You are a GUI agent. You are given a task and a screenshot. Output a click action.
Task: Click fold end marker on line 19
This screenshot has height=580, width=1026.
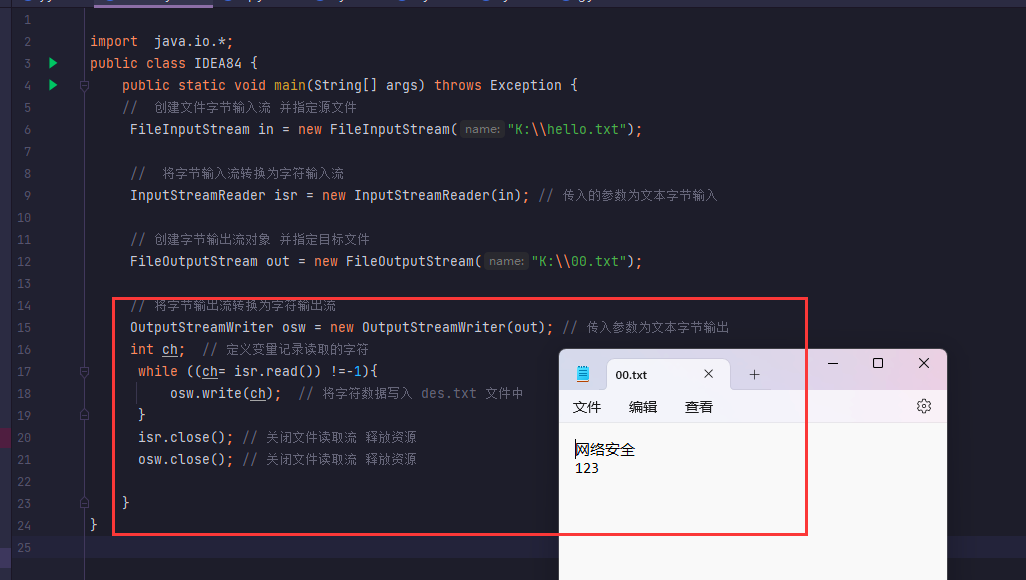coord(85,415)
